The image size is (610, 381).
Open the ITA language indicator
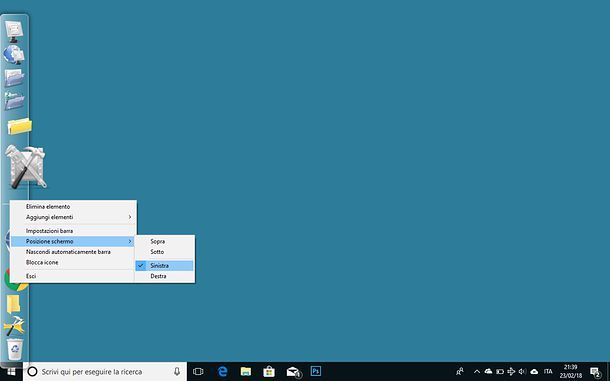click(548, 372)
